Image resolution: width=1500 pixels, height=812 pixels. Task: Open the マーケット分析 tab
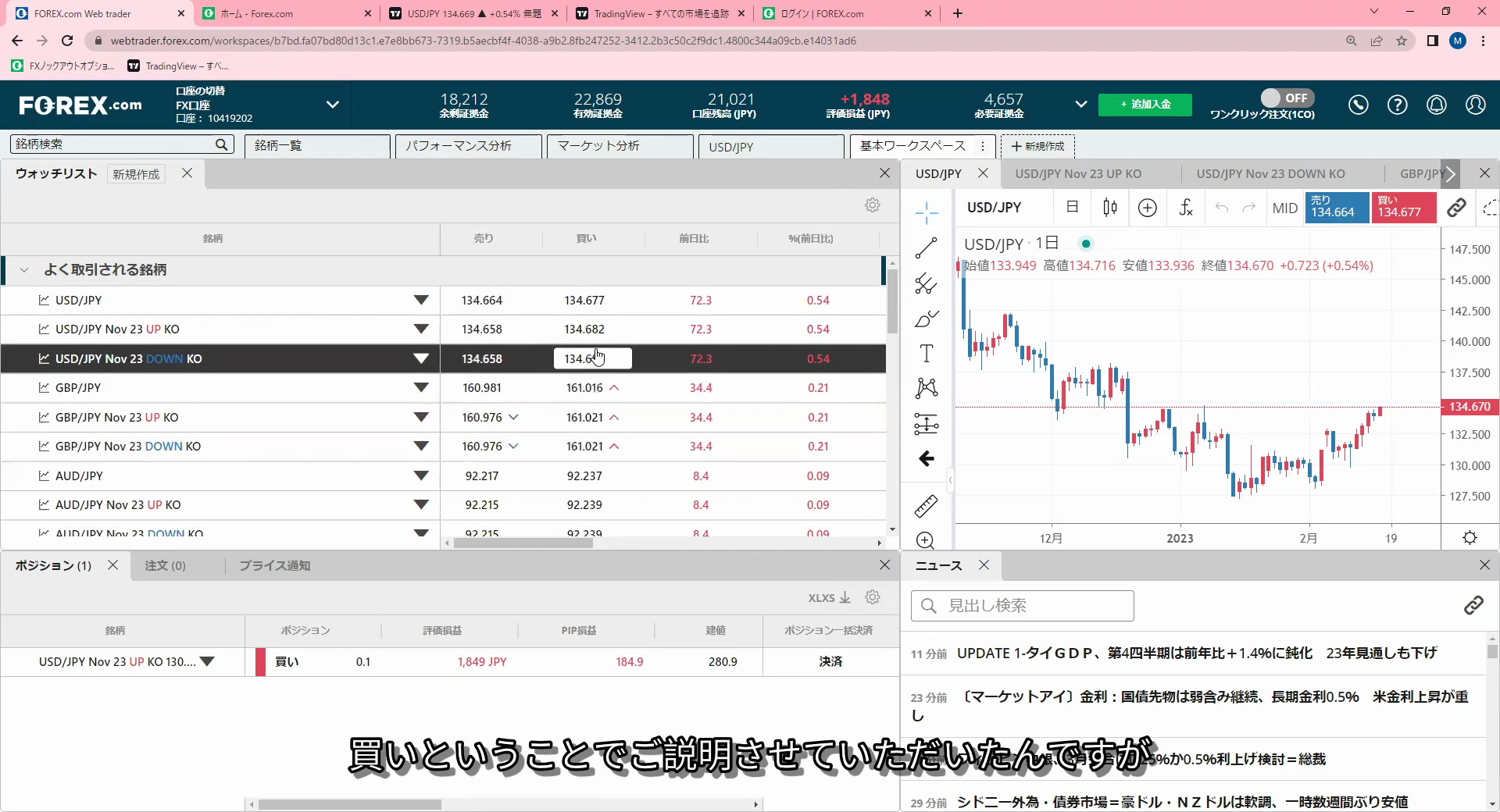tap(620, 146)
